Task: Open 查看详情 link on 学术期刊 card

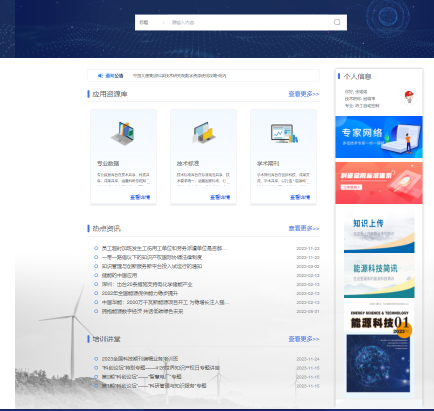Action: tap(300, 197)
